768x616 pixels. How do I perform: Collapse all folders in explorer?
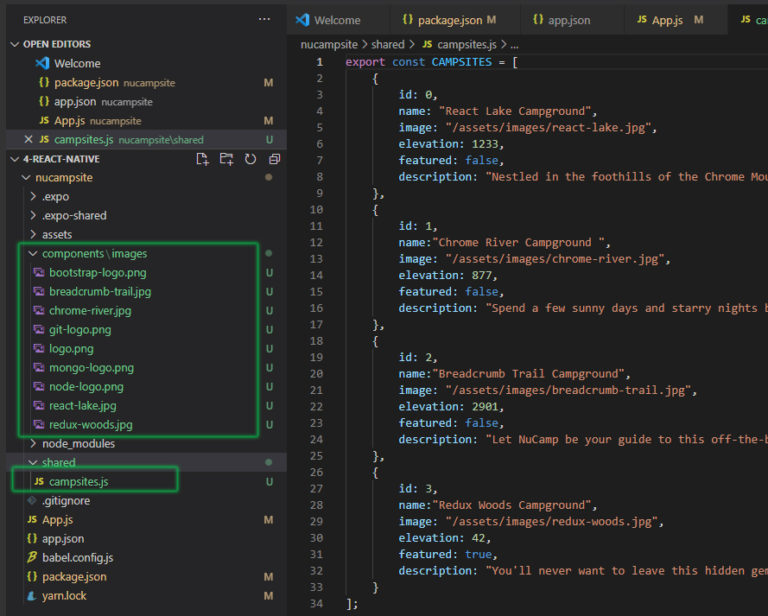(x=274, y=159)
